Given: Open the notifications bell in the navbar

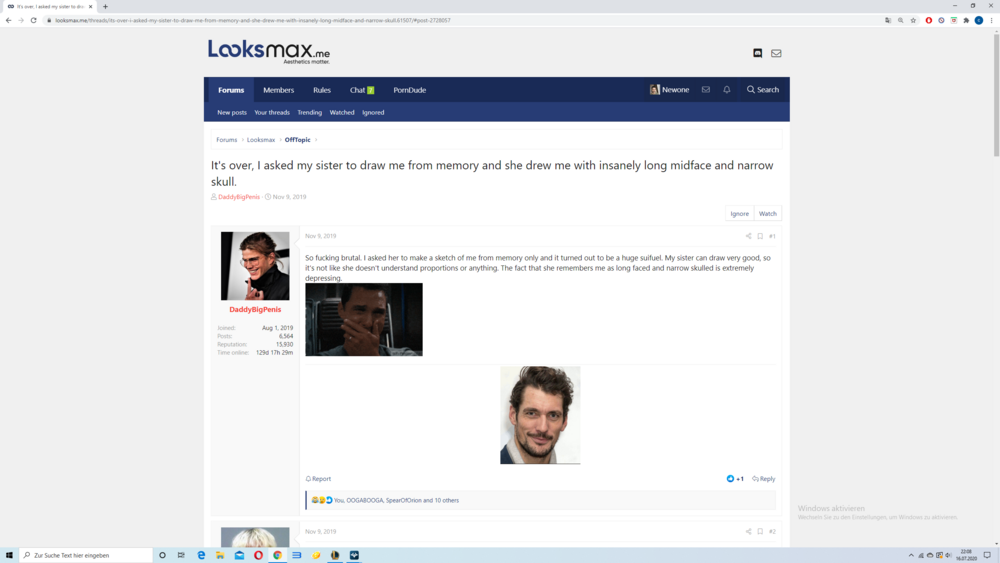Looking at the screenshot, I should tap(727, 90).
